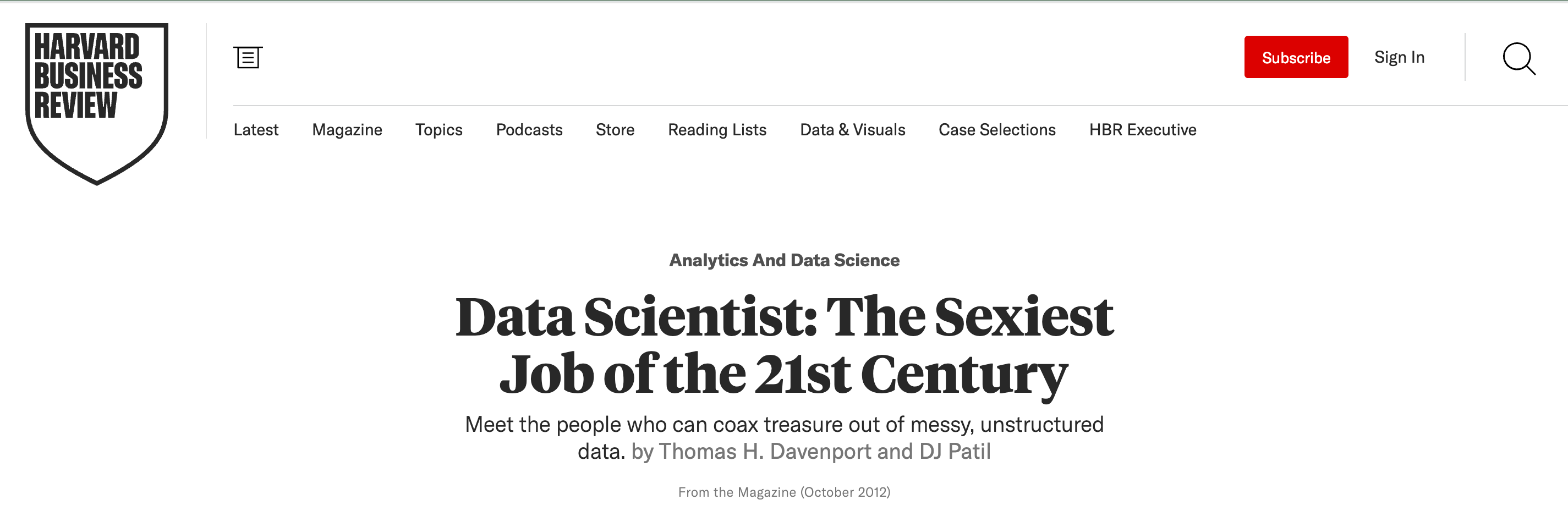
Task: Click the Sign In link
Action: (x=1399, y=57)
